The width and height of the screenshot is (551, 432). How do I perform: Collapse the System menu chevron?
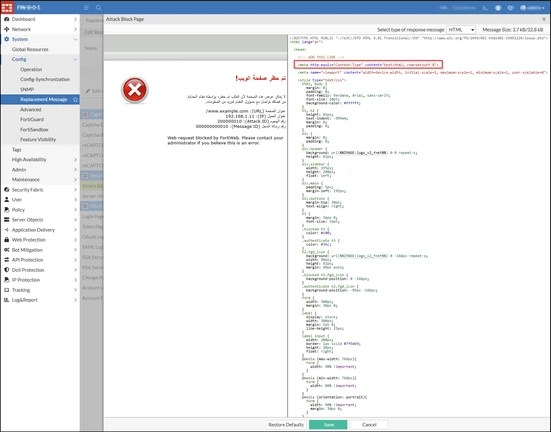[x=75, y=39]
